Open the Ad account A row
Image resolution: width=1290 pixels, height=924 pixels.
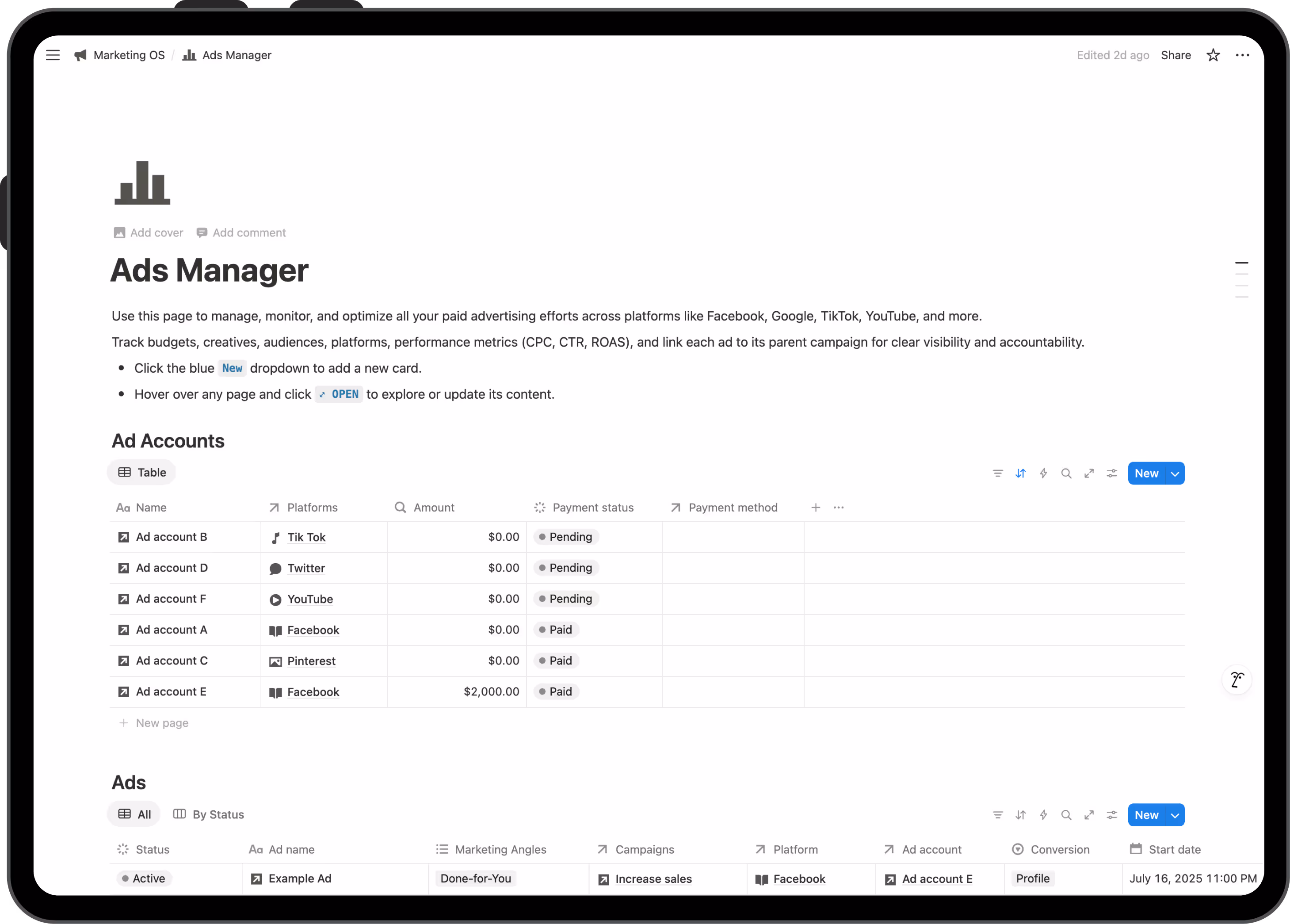(x=171, y=630)
